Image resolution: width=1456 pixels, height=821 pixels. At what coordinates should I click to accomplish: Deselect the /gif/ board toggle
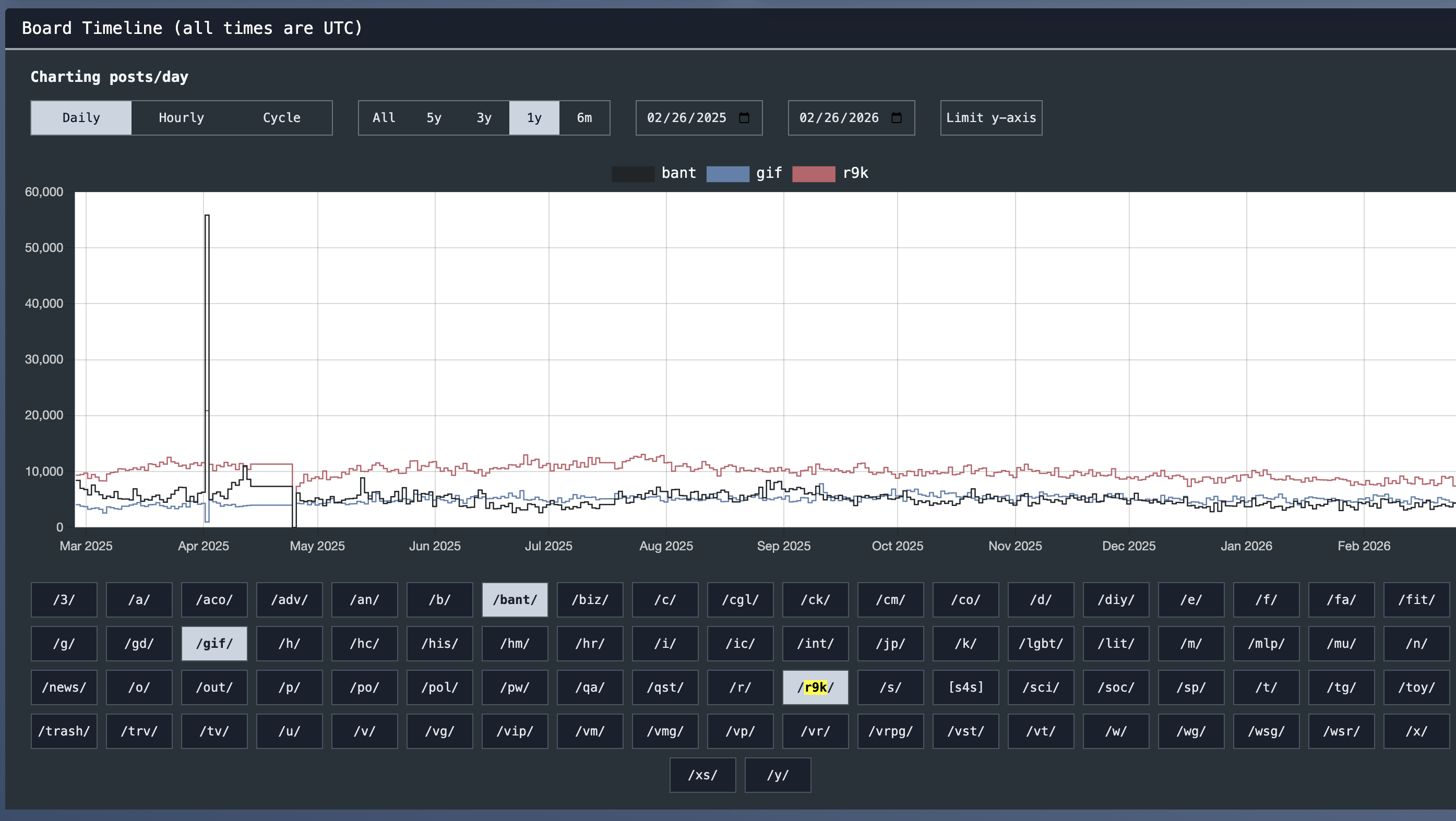pyautogui.click(x=214, y=644)
